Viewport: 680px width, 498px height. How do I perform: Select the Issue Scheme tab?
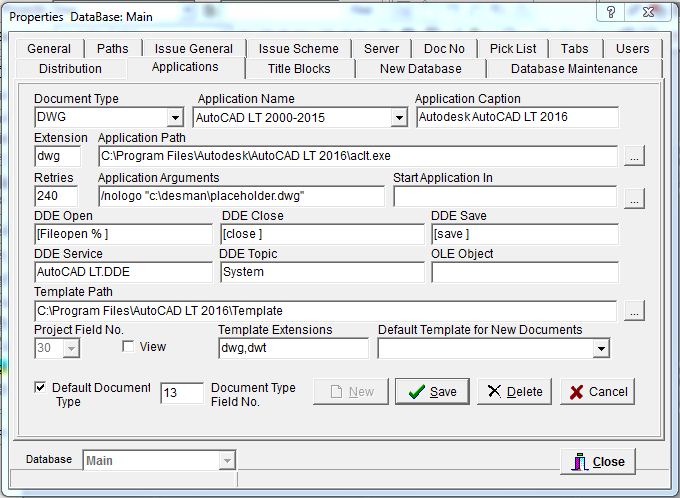pos(298,48)
